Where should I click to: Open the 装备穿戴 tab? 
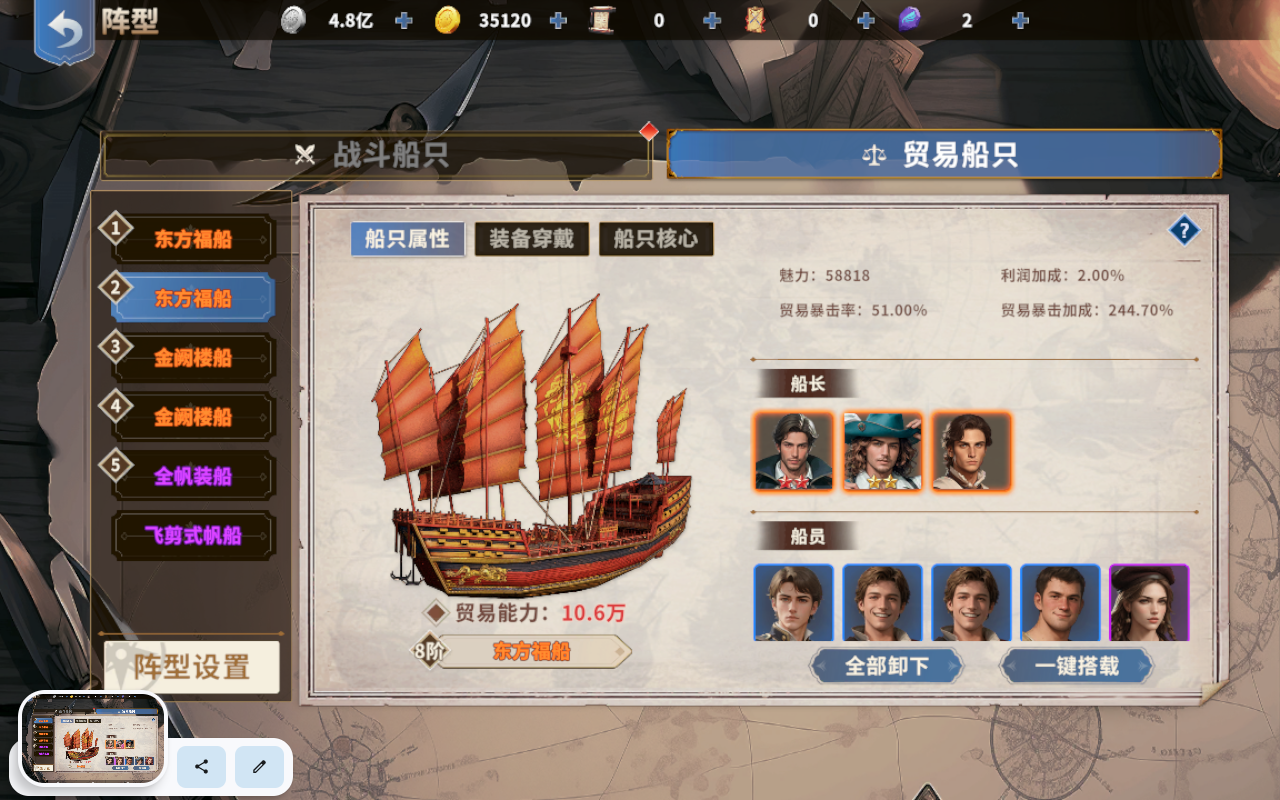click(531, 239)
